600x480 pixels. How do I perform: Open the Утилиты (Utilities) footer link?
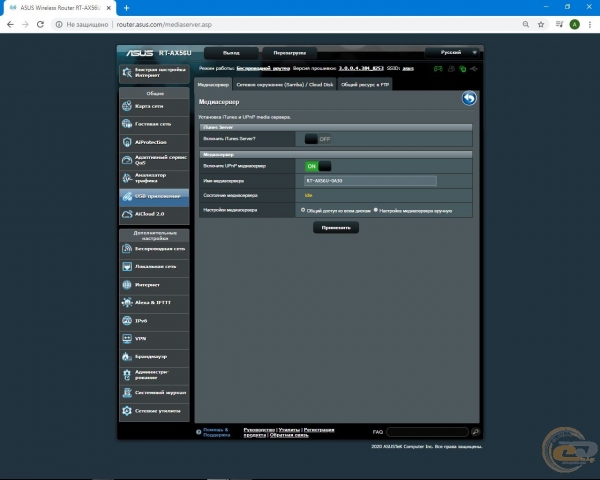pos(289,430)
